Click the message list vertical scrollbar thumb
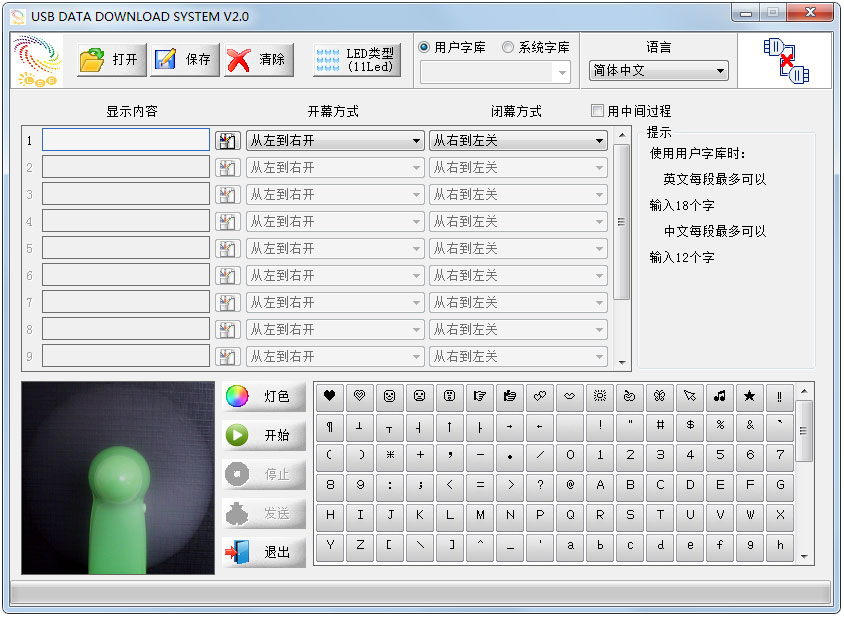844x617 pixels. coord(621,221)
